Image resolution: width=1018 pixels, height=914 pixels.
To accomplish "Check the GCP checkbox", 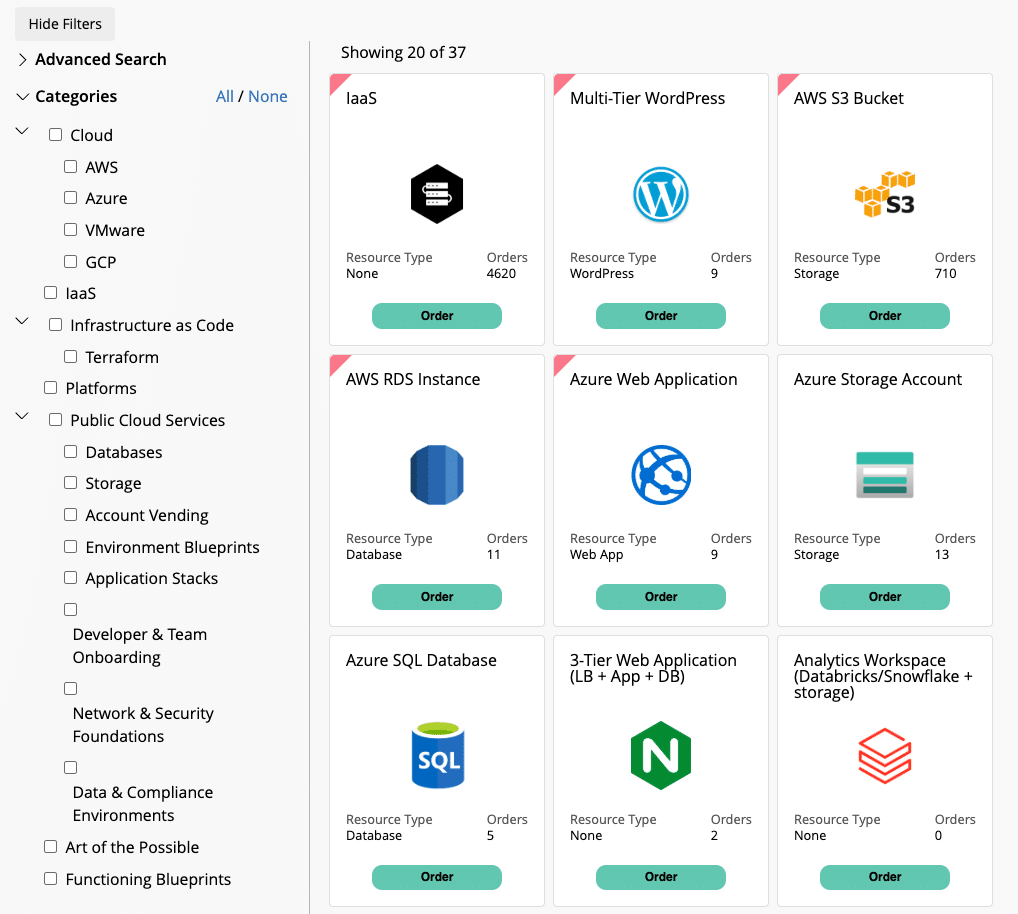I will coord(70,261).
